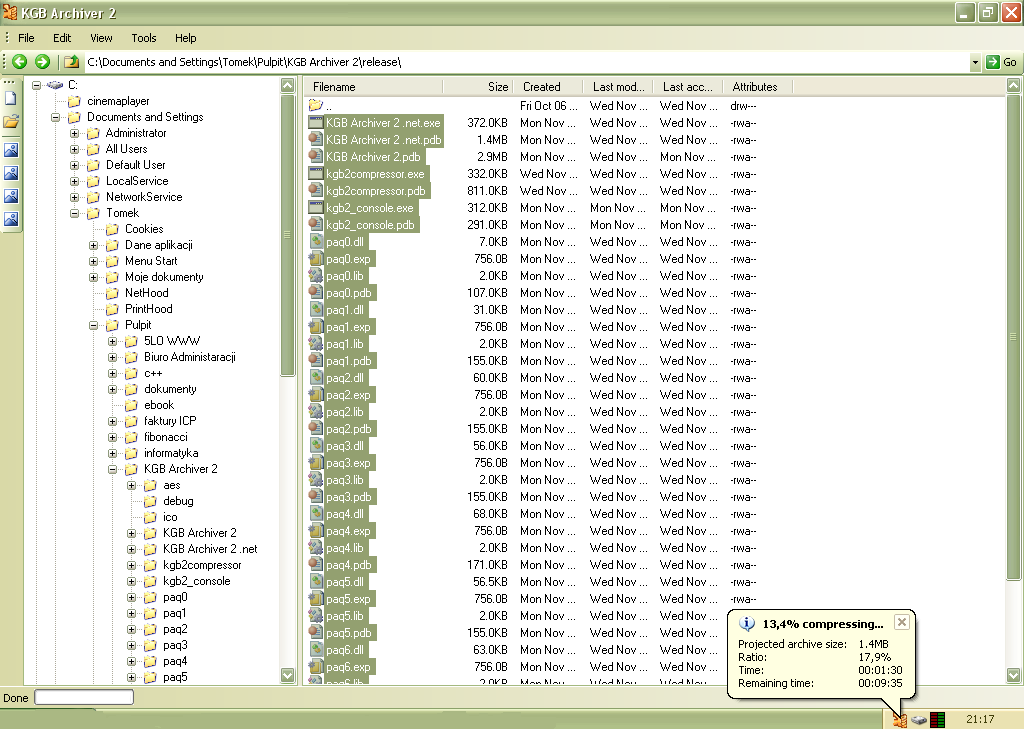Click the new blank document sidebar icon
Viewport: 1024px width, 729px height.
11,99
